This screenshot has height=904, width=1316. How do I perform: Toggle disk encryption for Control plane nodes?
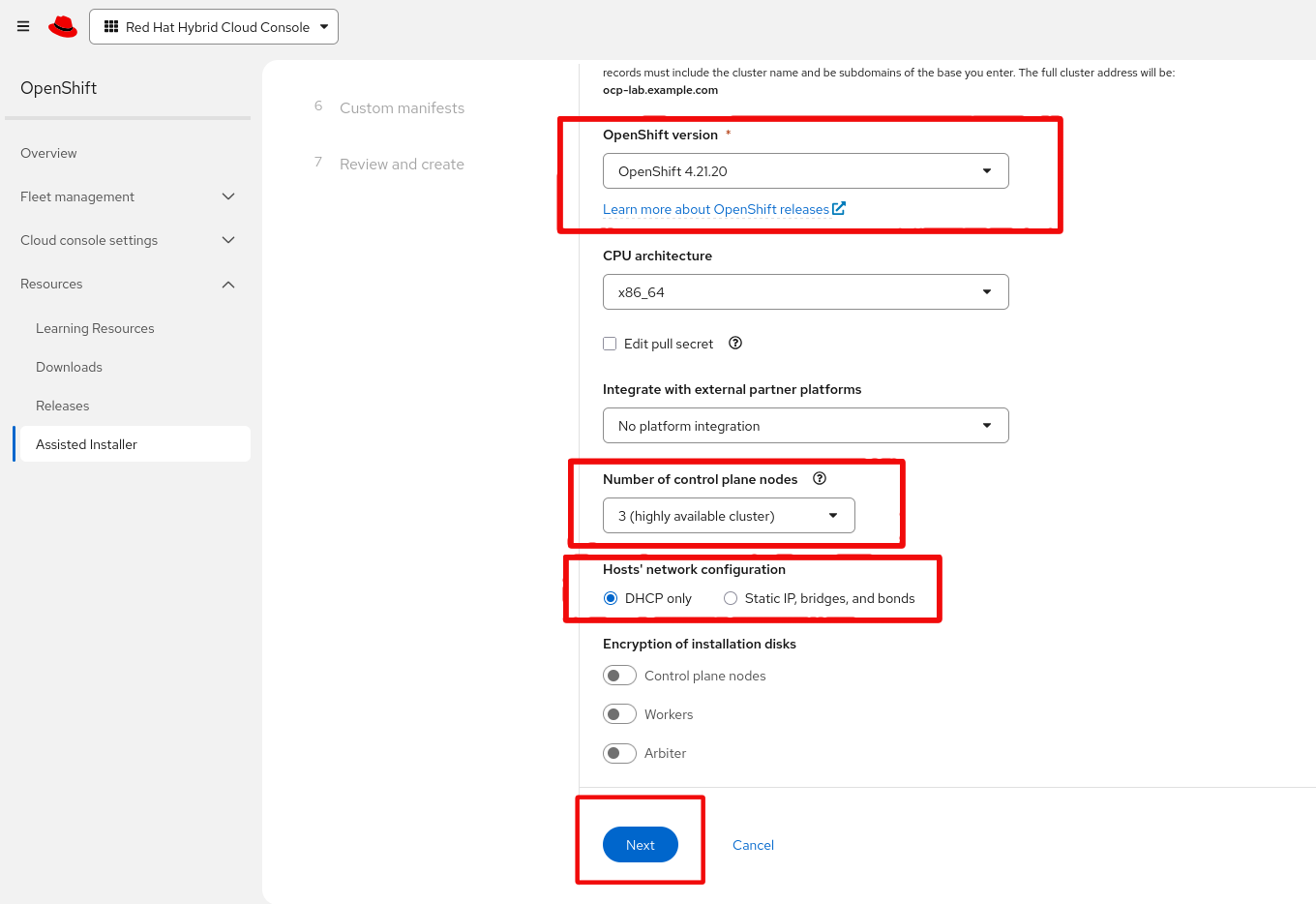619,676
